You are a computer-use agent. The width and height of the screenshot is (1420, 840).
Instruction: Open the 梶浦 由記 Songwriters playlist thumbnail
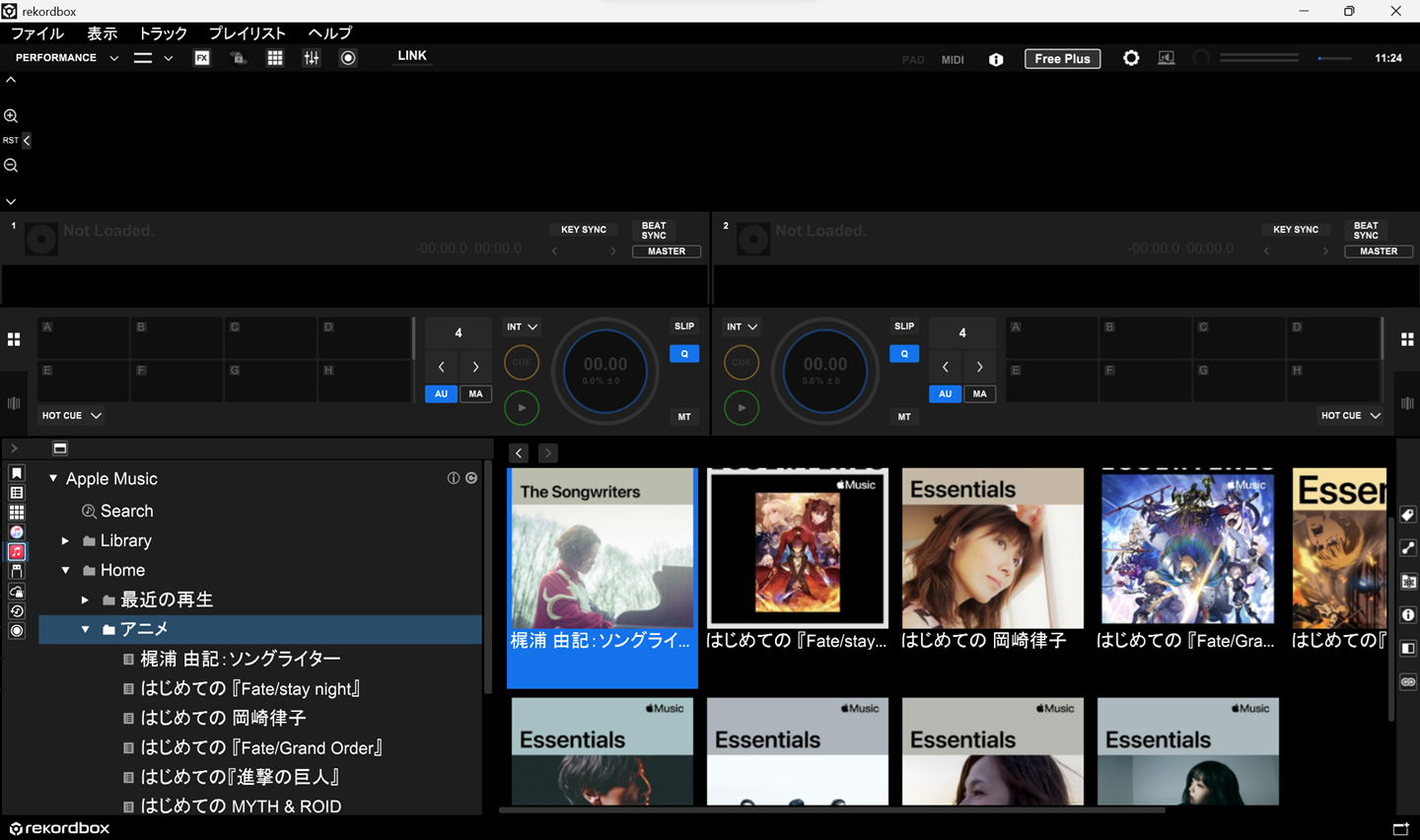[603, 578]
